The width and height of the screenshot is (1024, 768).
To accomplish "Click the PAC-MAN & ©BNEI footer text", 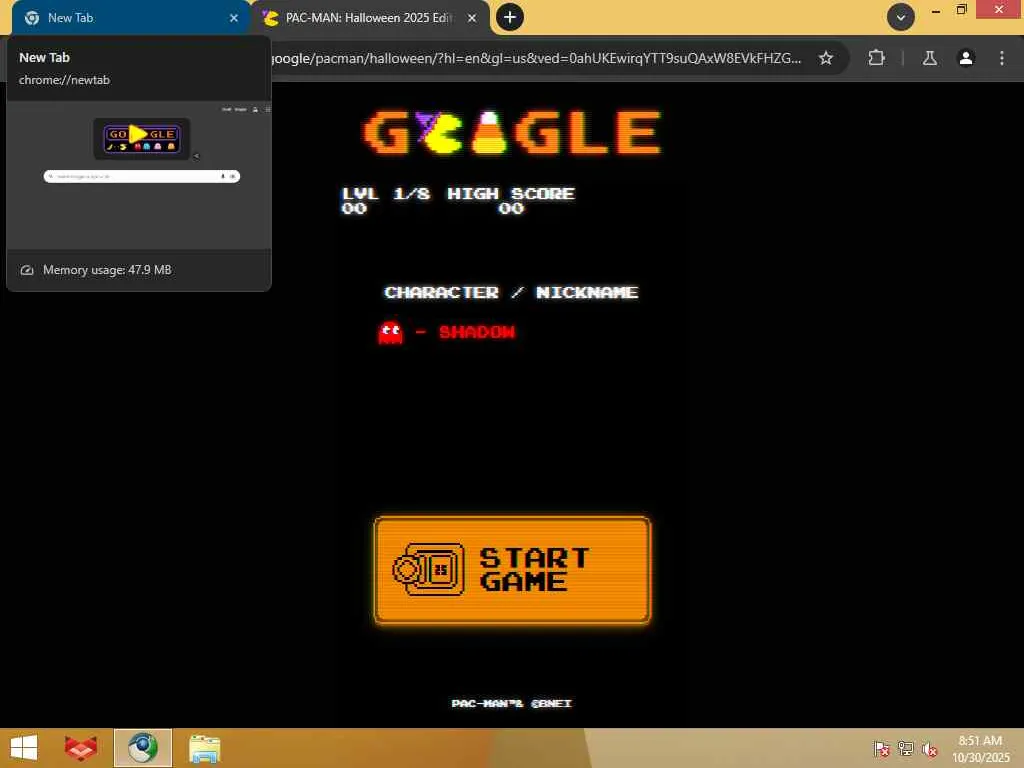I will point(511,703).
